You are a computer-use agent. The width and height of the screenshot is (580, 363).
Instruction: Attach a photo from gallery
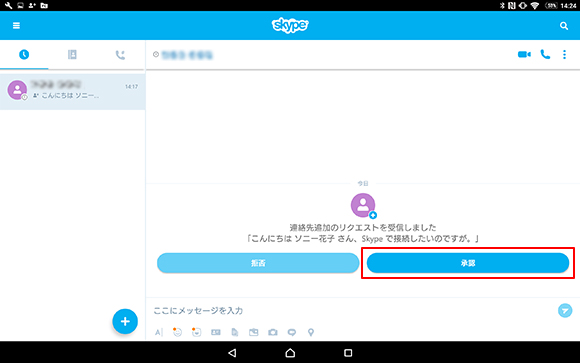tap(254, 332)
